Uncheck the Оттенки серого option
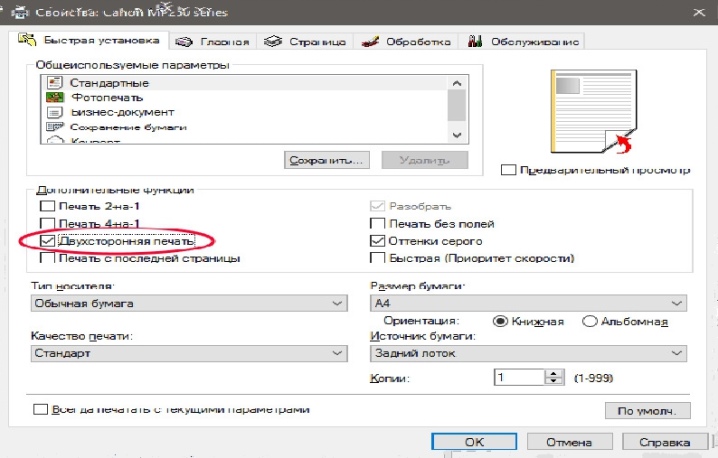The image size is (718, 458). pyautogui.click(x=378, y=241)
